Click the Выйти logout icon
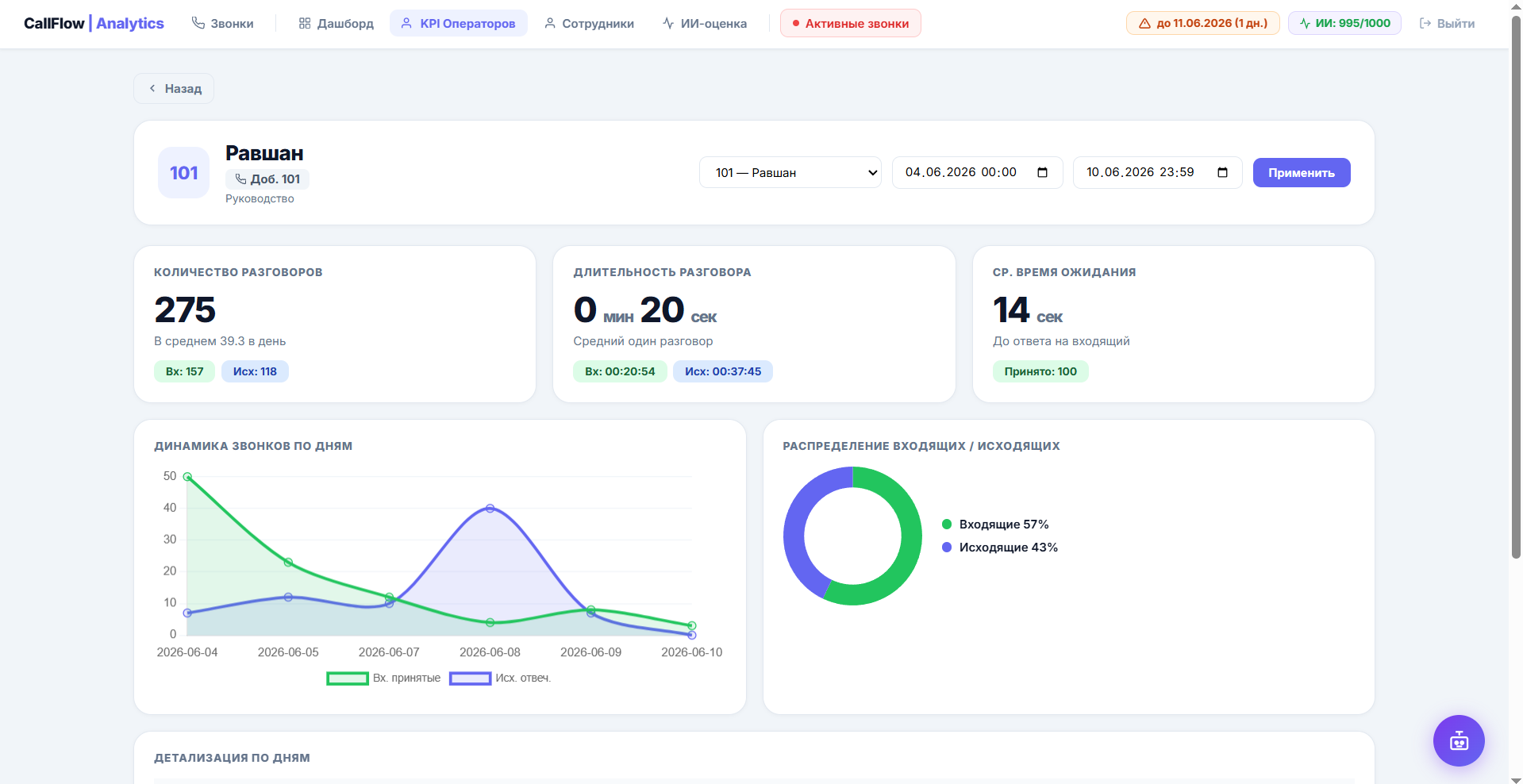The width and height of the screenshot is (1523, 784). pos(1425,24)
